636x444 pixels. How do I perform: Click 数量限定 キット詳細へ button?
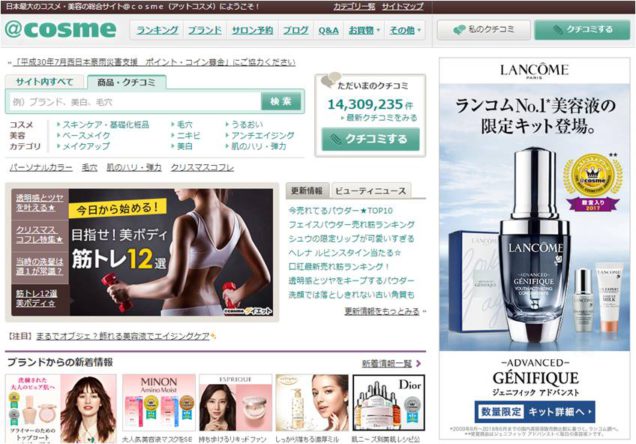535,412
